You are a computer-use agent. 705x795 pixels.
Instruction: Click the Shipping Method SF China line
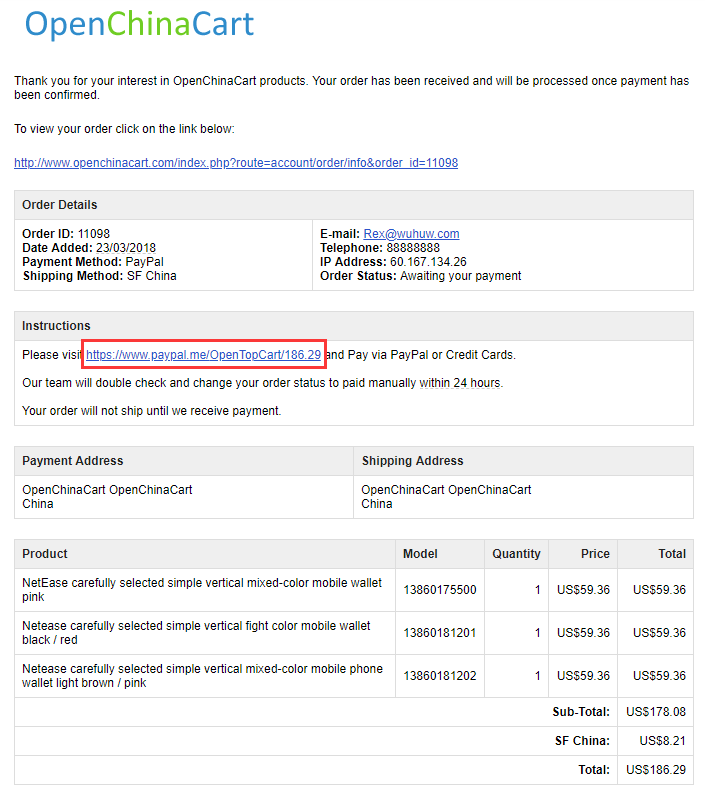[x=99, y=276]
